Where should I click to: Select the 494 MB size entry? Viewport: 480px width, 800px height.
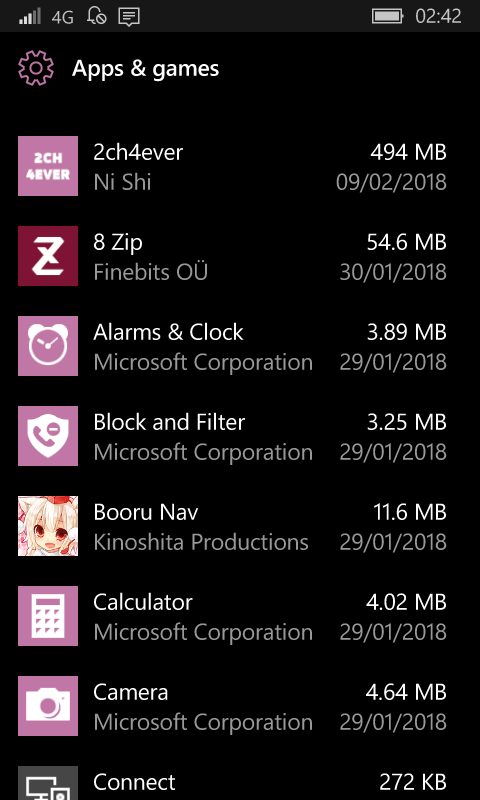tap(409, 152)
